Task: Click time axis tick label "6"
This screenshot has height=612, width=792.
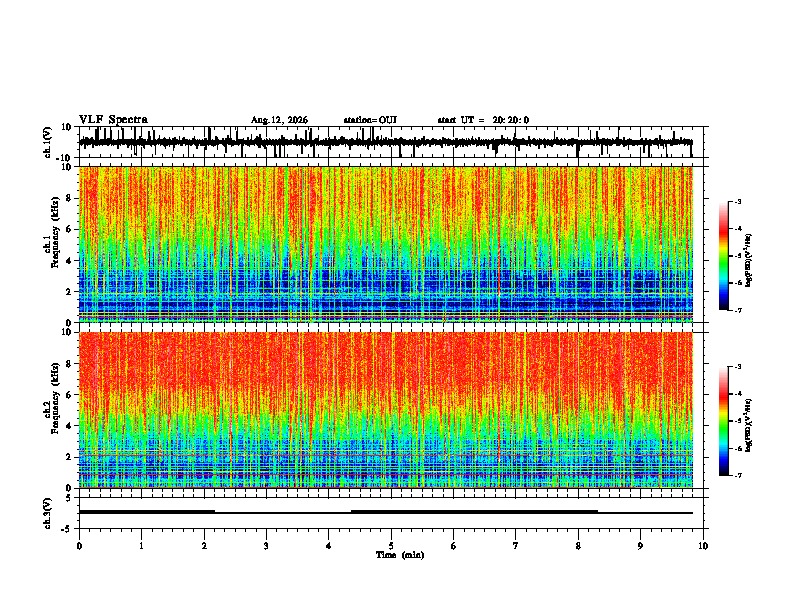Action: pos(454,546)
